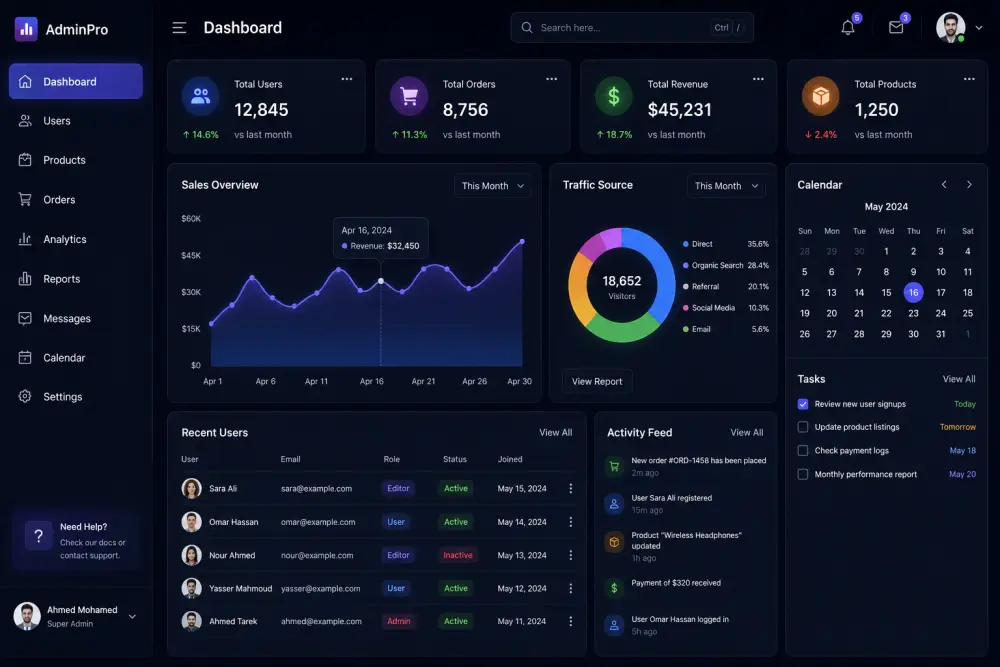Open the Analytics sidebar item
Image resolution: width=1000 pixels, height=667 pixels.
[x=76, y=239]
